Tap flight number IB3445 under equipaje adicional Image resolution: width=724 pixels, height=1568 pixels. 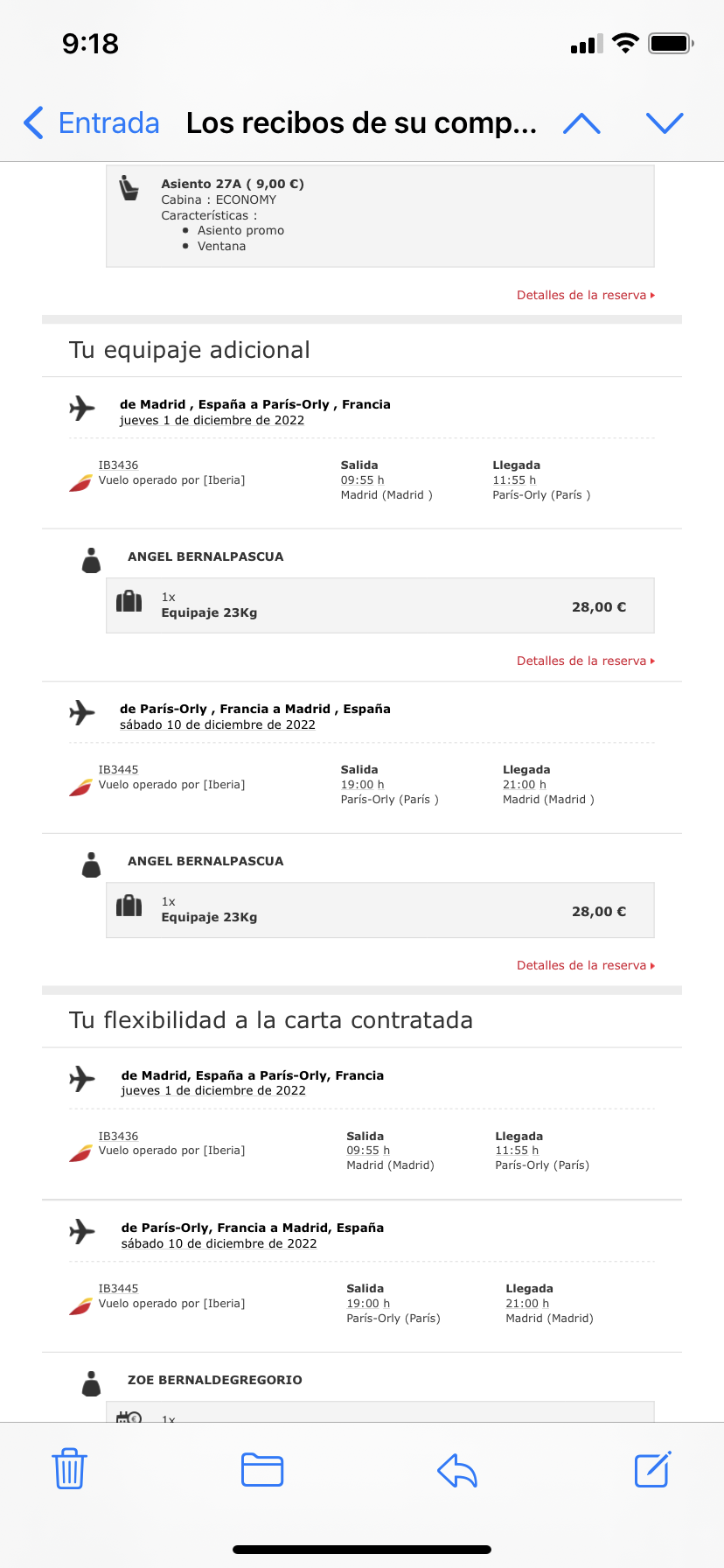[118, 770]
